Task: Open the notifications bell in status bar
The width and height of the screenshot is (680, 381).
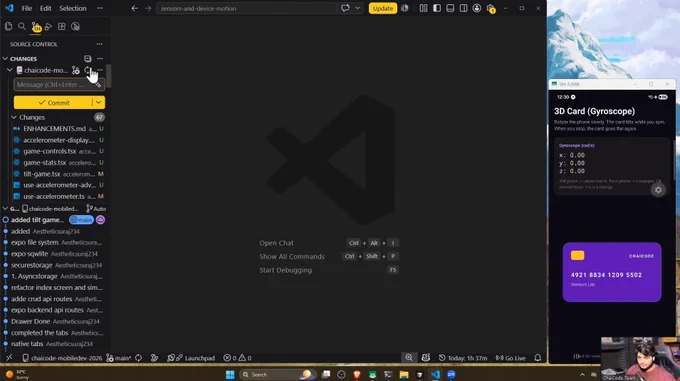Action: (538, 358)
